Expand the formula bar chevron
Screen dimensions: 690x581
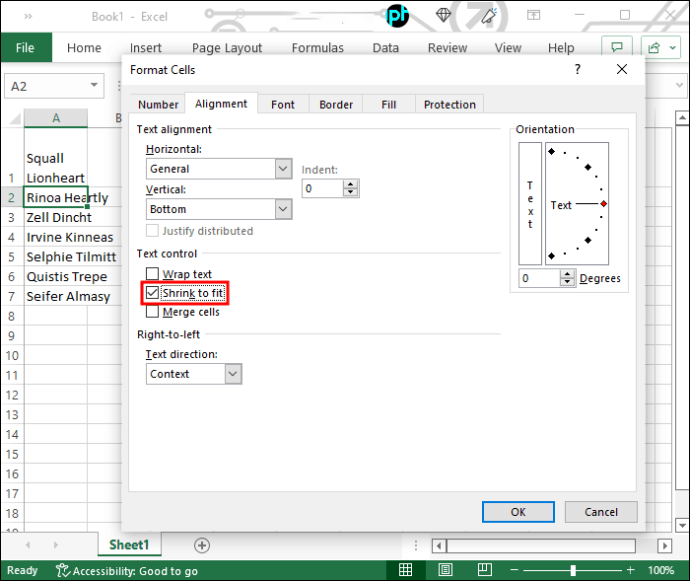679,85
